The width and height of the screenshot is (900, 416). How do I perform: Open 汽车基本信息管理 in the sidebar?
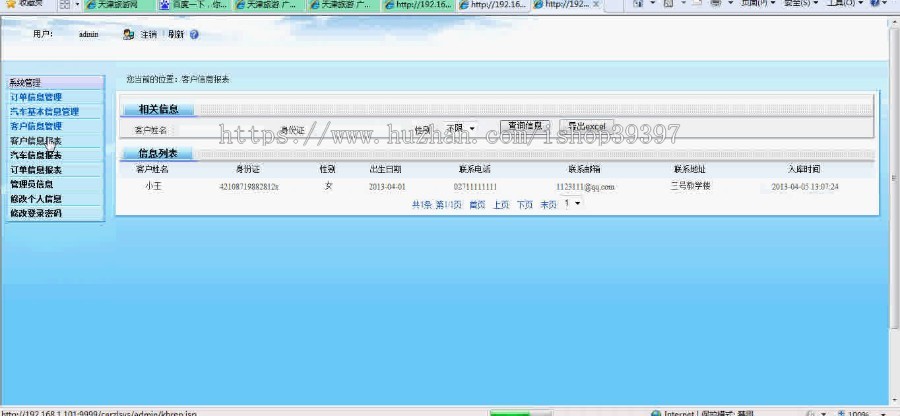[x=45, y=111]
